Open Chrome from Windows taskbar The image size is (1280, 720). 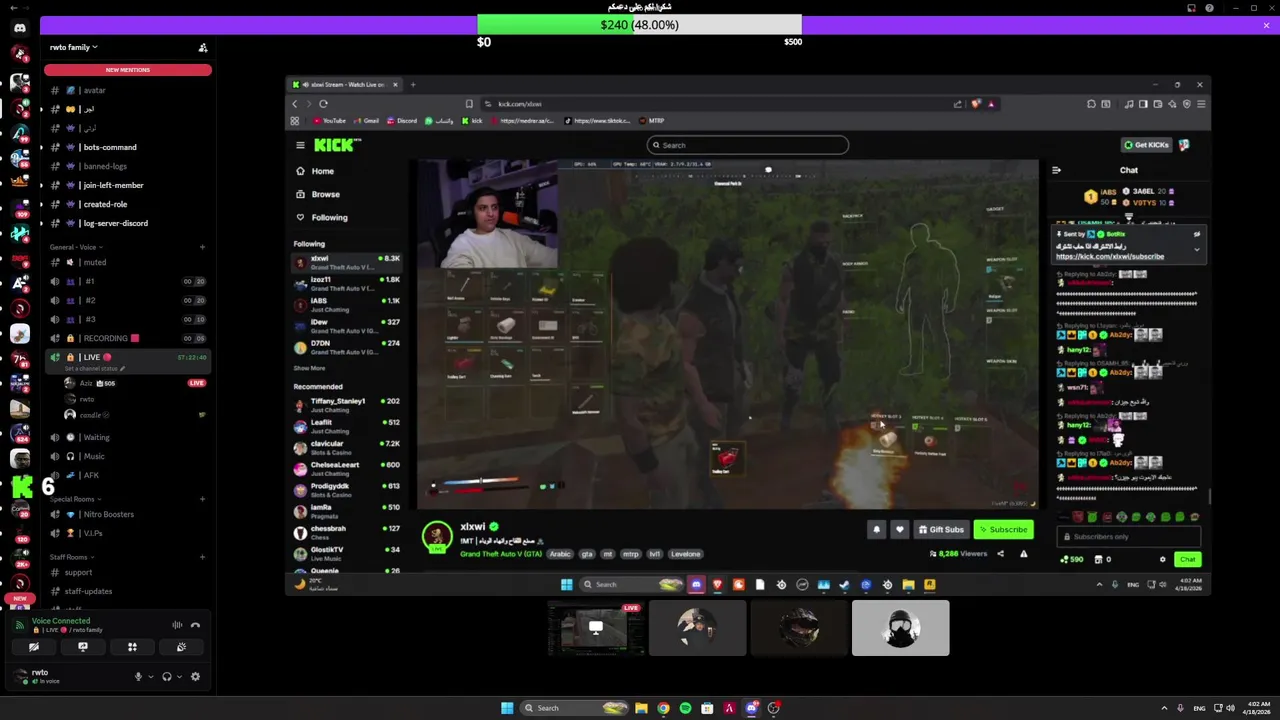(663, 708)
